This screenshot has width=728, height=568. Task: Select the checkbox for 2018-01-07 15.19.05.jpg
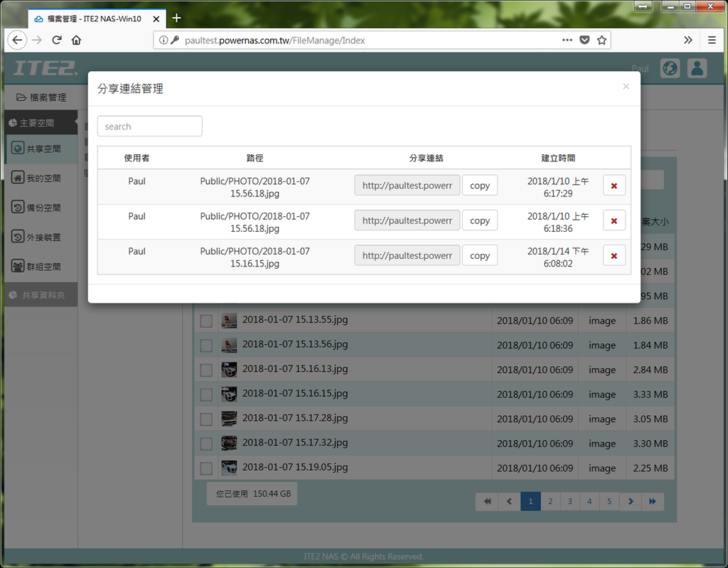tap(206, 468)
